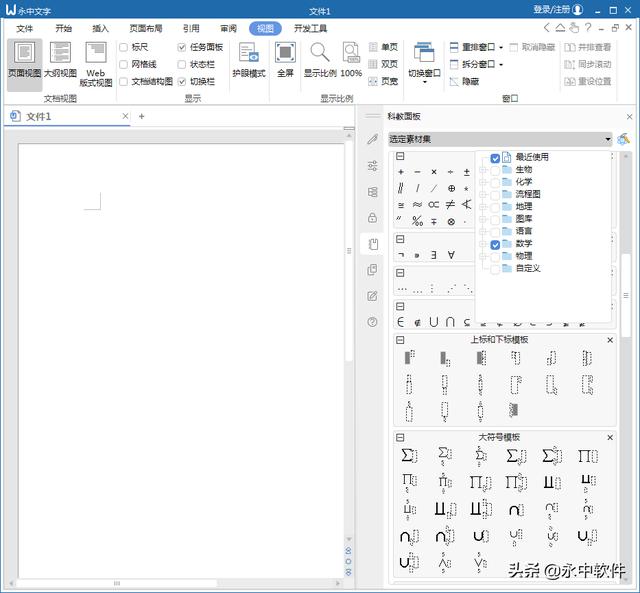Open the 选定素材集 dropdown
This screenshot has height=593, width=640.
pyautogui.click(x=500, y=139)
